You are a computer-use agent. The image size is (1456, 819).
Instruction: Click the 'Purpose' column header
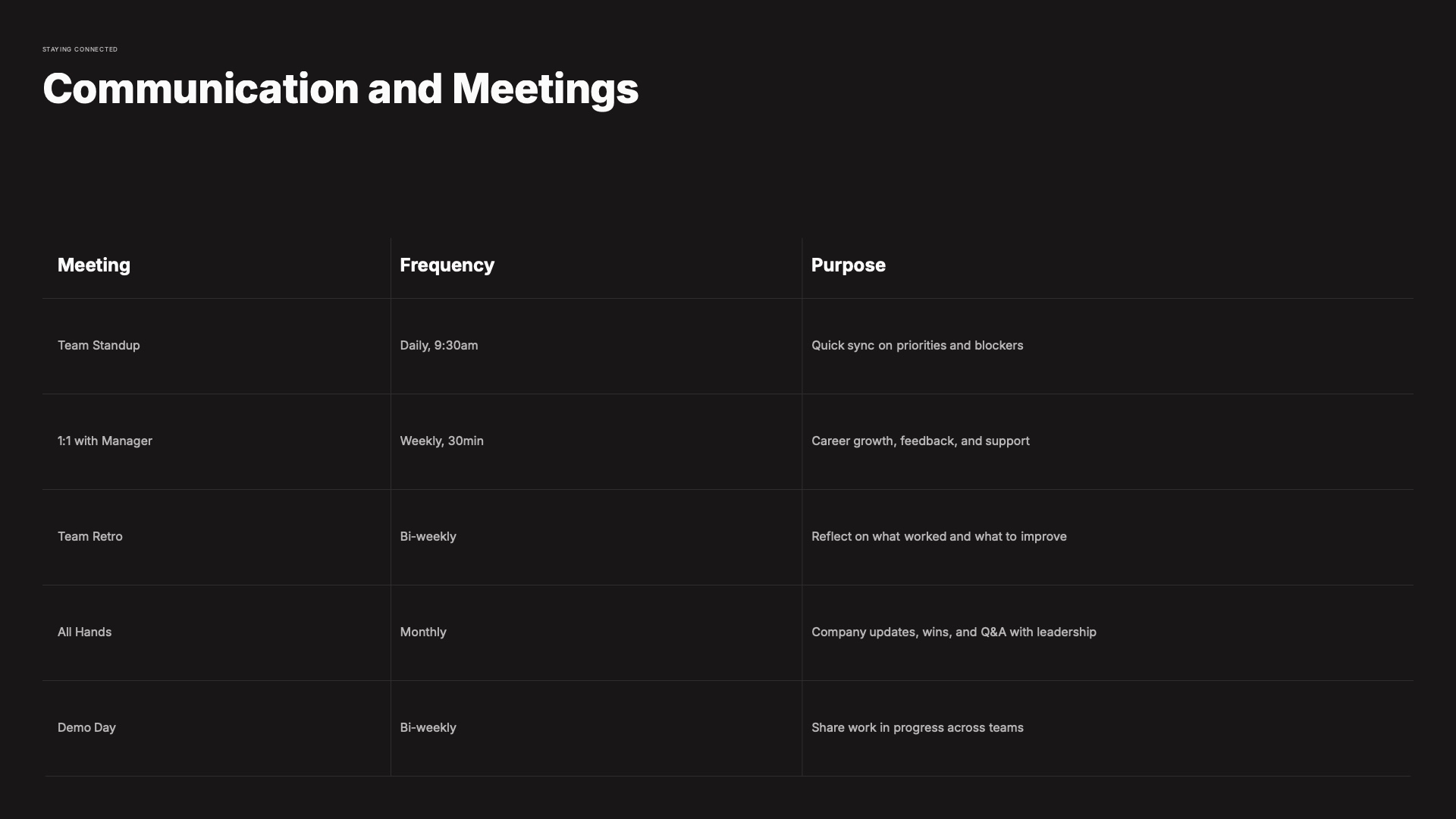[848, 265]
